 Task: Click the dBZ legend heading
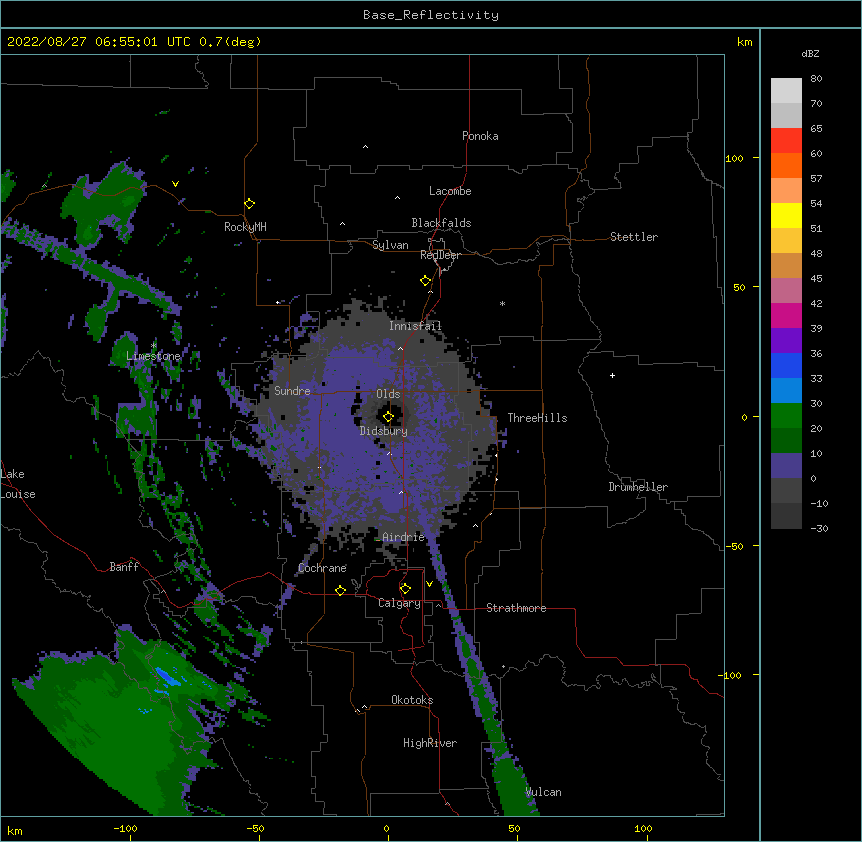coord(810,53)
